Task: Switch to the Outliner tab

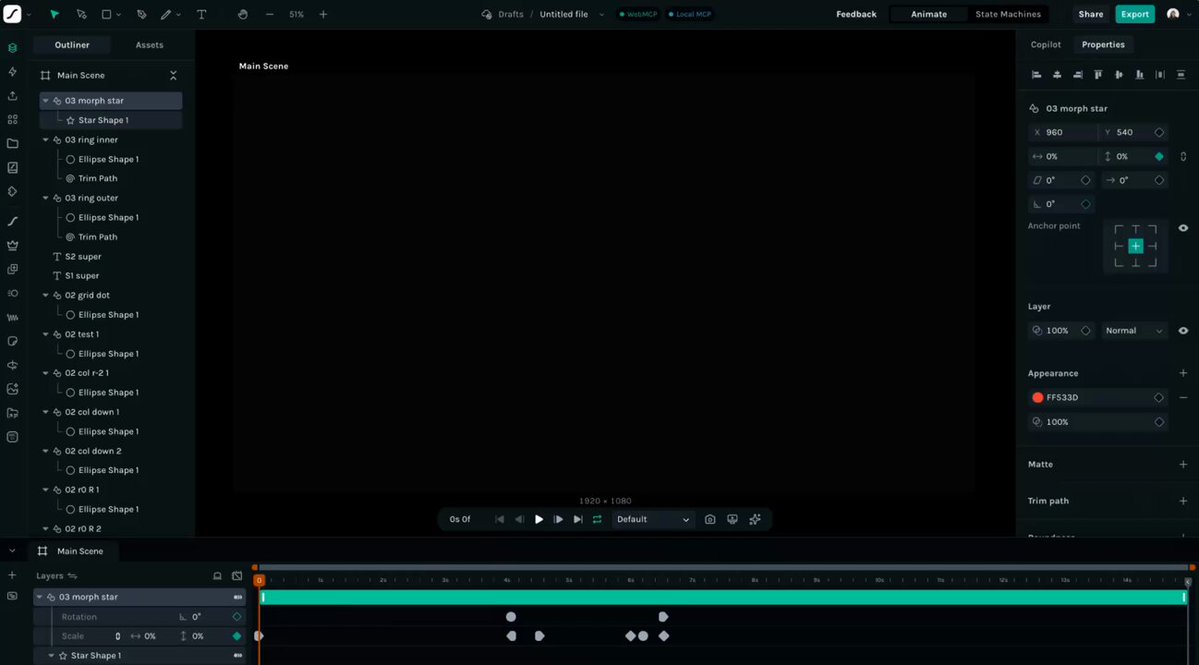Action: (72, 45)
